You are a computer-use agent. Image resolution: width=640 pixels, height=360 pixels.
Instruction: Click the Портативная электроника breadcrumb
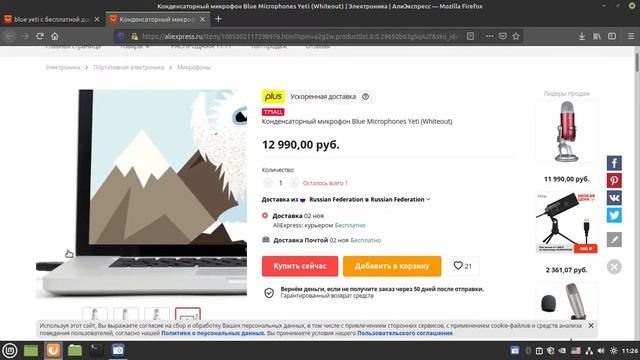tap(129, 67)
